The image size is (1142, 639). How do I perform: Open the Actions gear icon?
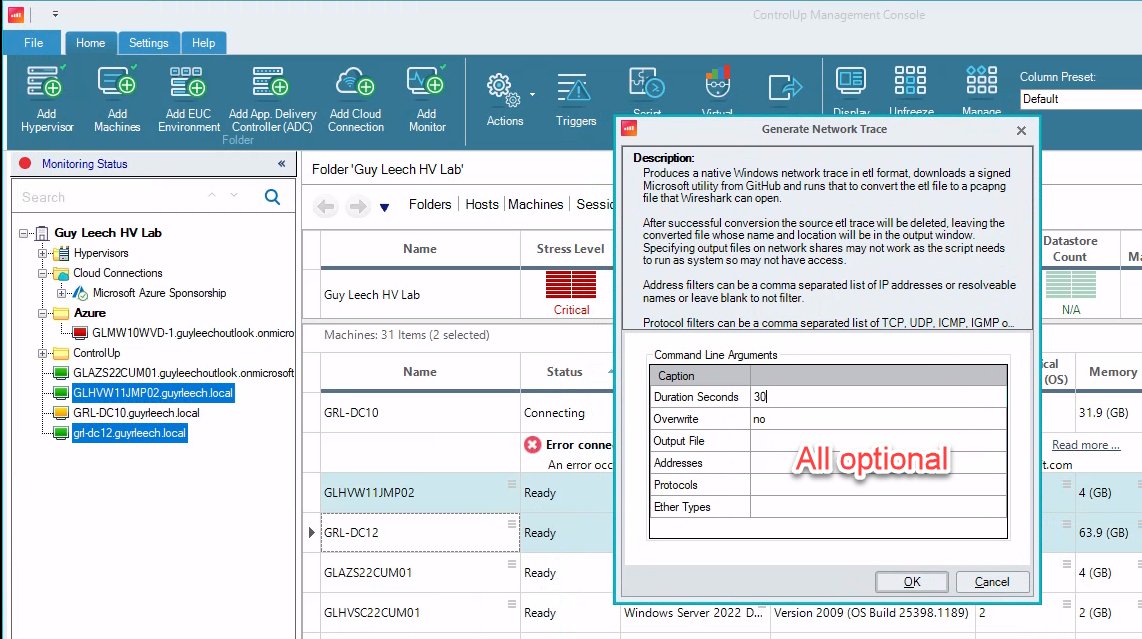pyautogui.click(x=503, y=90)
